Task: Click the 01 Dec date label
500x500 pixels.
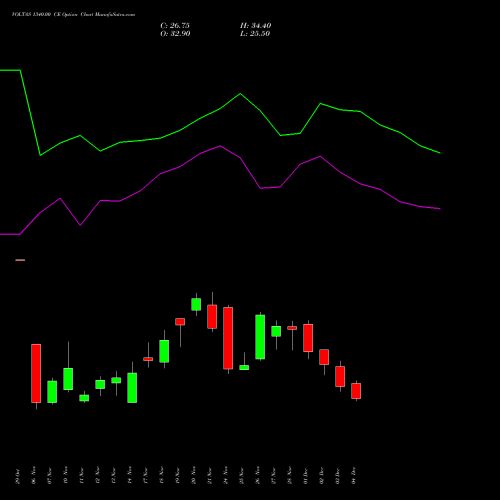Action: (x=306, y=476)
